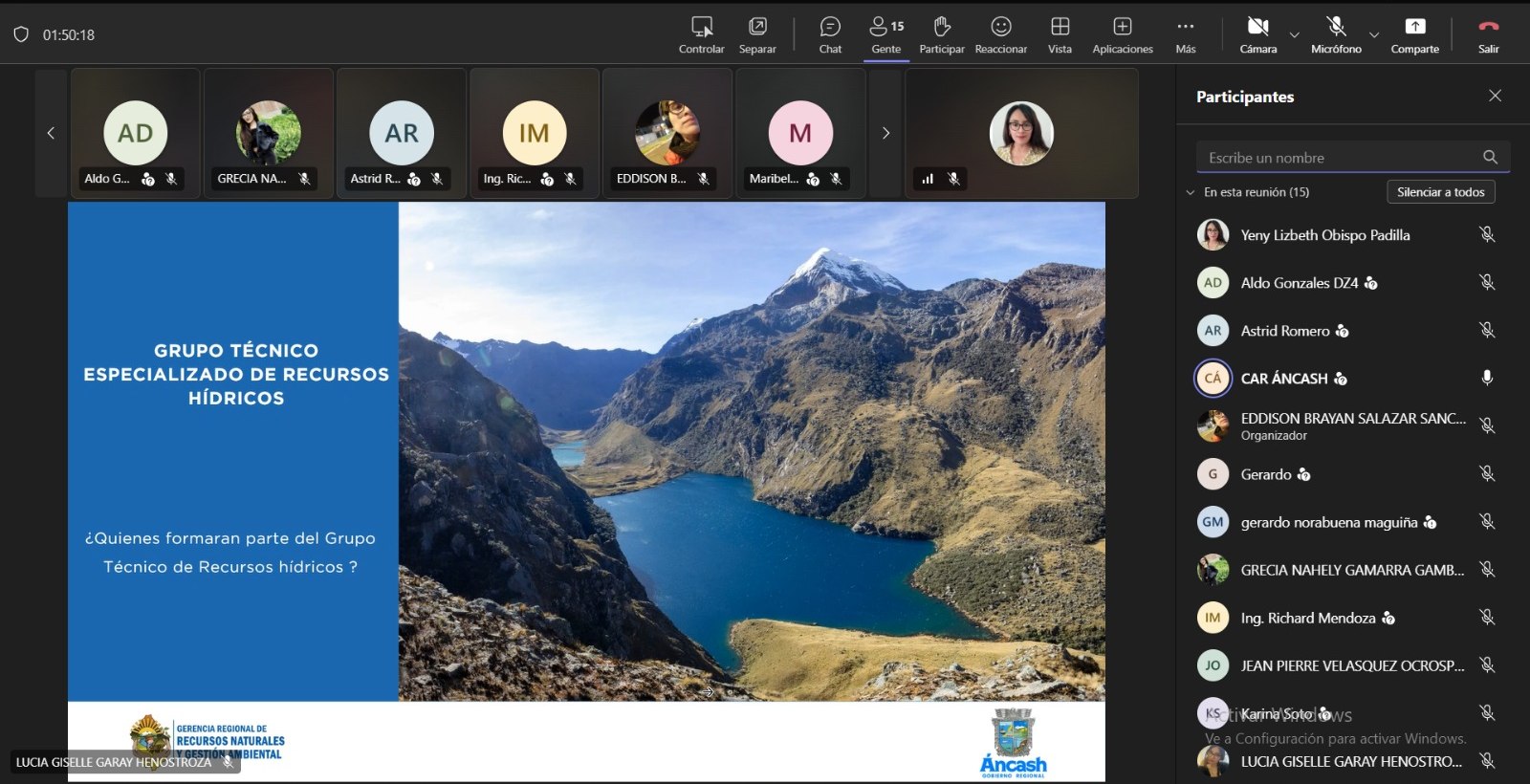Click the 'Escribe un nombre' search field

tap(1339, 158)
